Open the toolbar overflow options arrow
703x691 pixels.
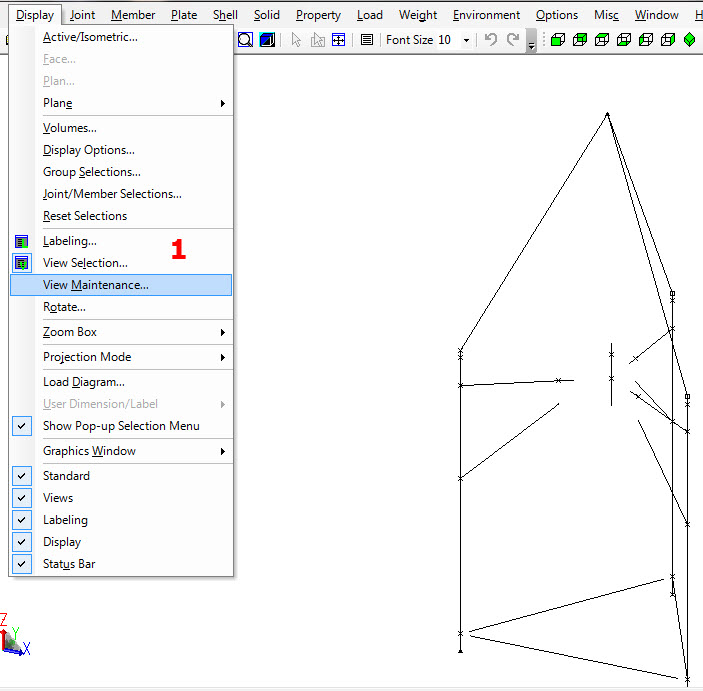pos(531,40)
